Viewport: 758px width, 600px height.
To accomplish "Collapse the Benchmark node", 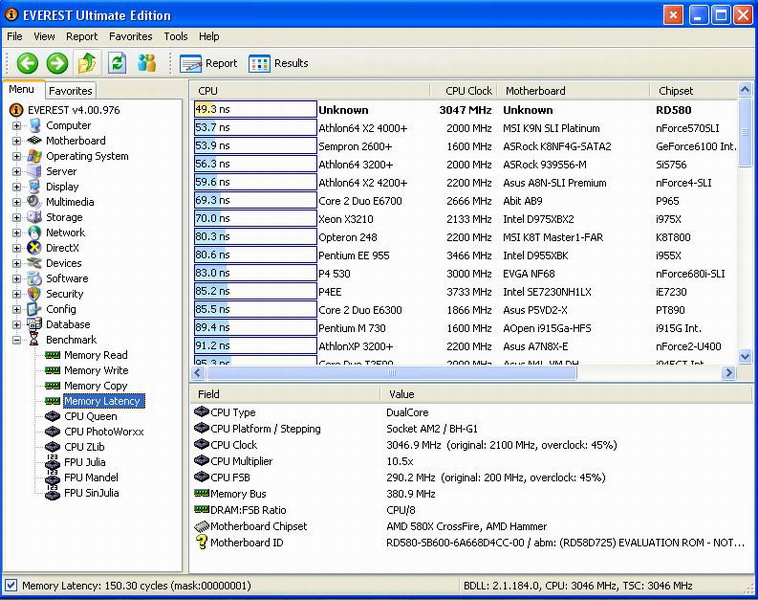I will coord(16,340).
